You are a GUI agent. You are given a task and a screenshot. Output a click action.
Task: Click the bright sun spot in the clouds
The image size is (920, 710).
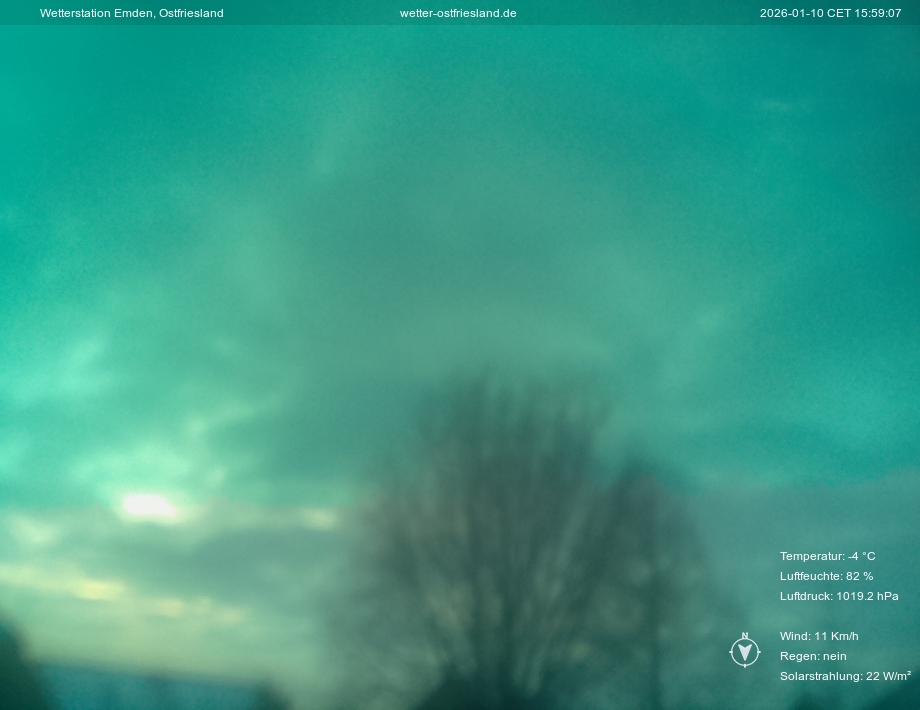click(x=149, y=507)
